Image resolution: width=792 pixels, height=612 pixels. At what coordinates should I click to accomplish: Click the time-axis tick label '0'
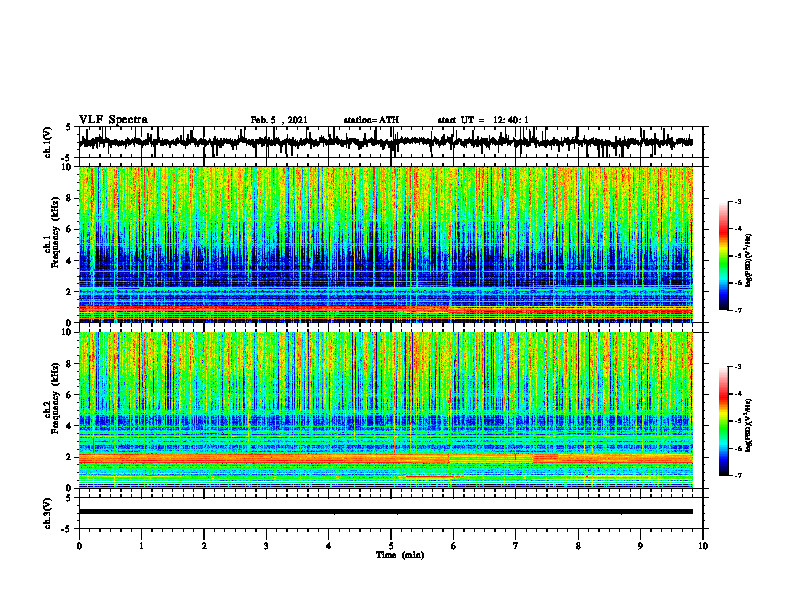pyautogui.click(x=79, y=546)
